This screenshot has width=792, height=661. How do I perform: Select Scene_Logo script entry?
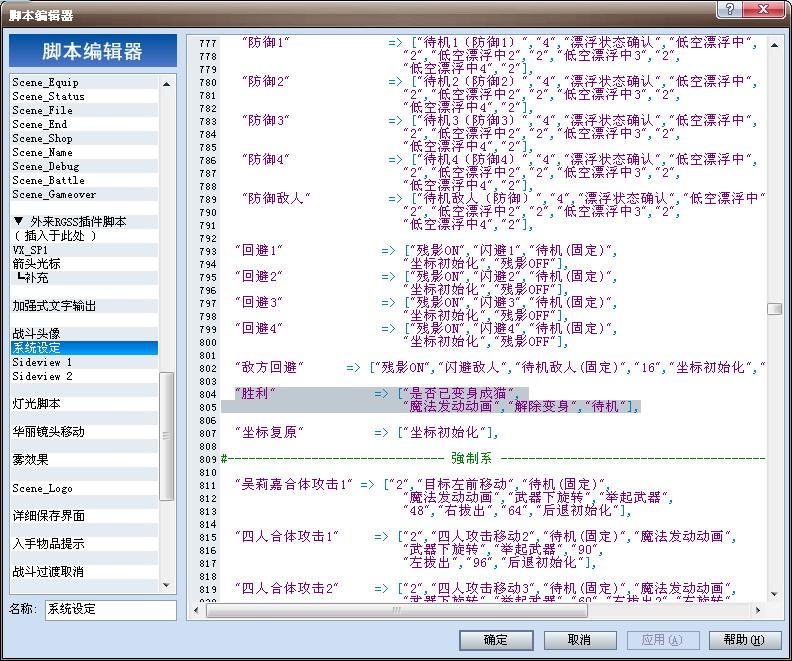(x=84, y=488)
